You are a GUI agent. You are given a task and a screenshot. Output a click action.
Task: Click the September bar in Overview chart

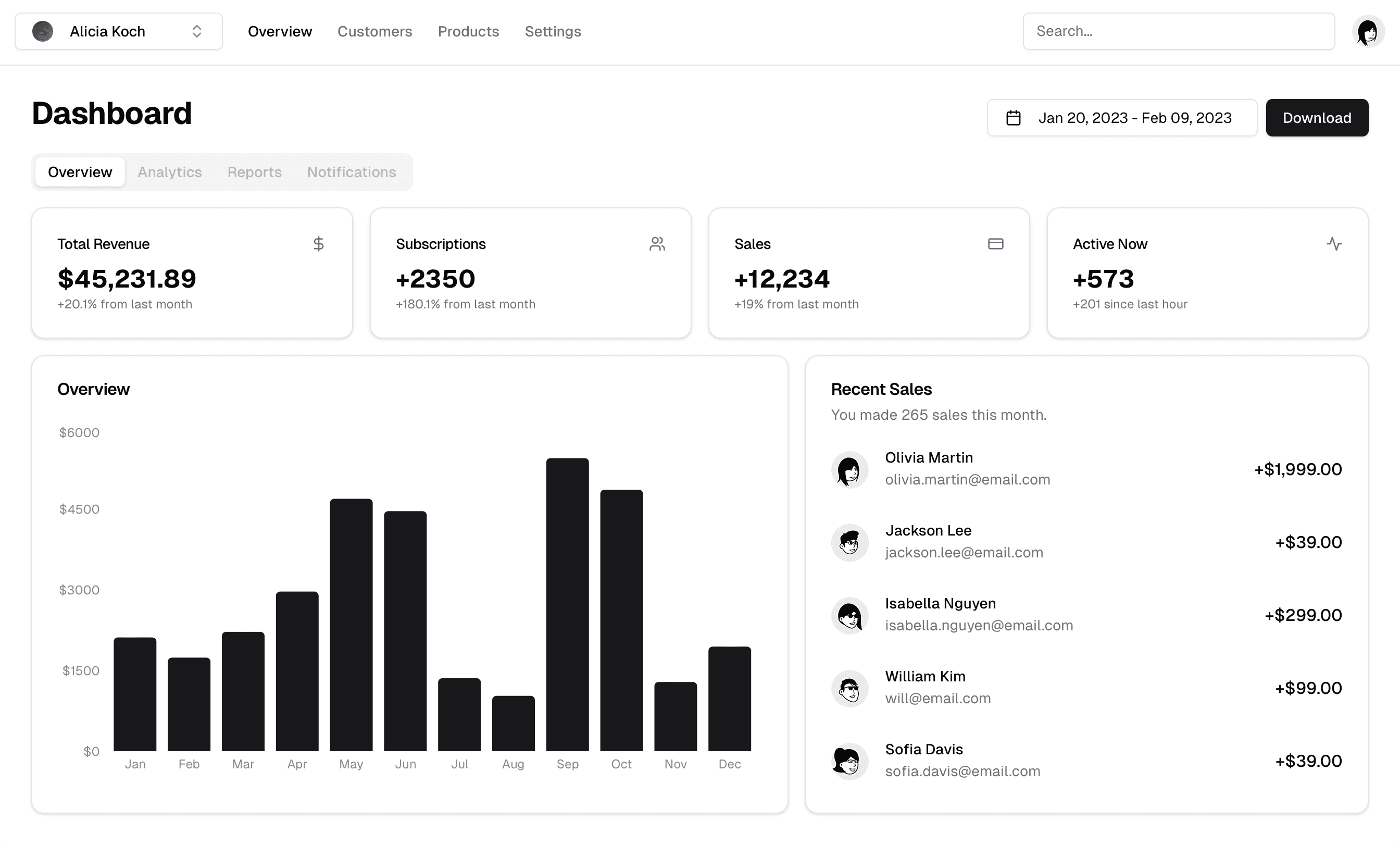[567, 604]
